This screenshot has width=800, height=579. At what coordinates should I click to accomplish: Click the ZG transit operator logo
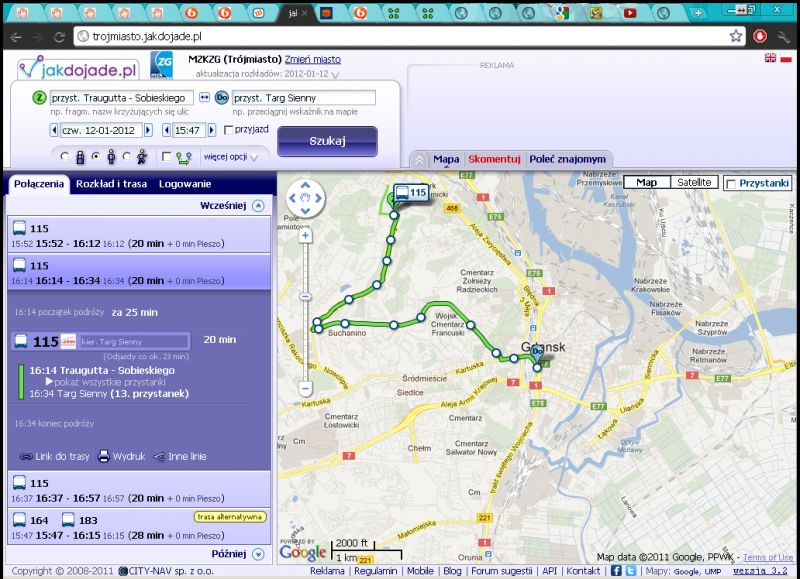tap(161, 65)
